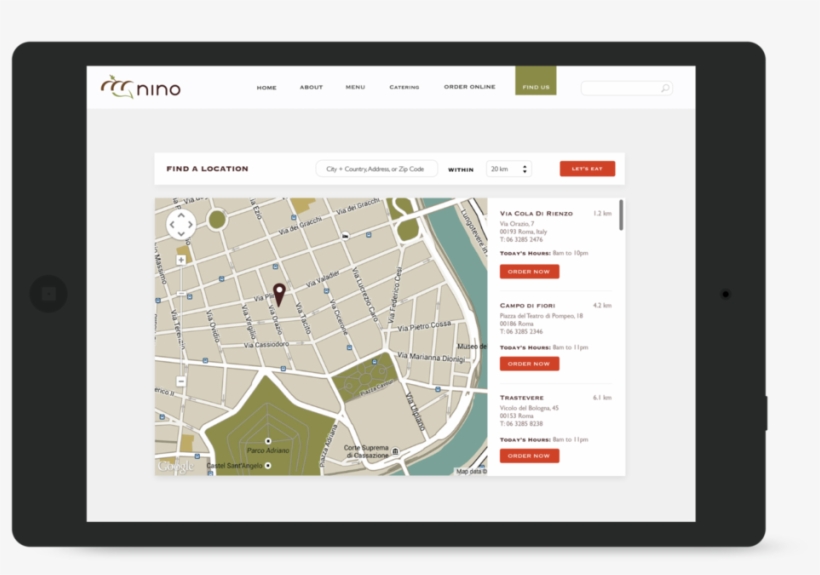
Task: Click the Parco Adriano map marker
Action: (268, 441)
